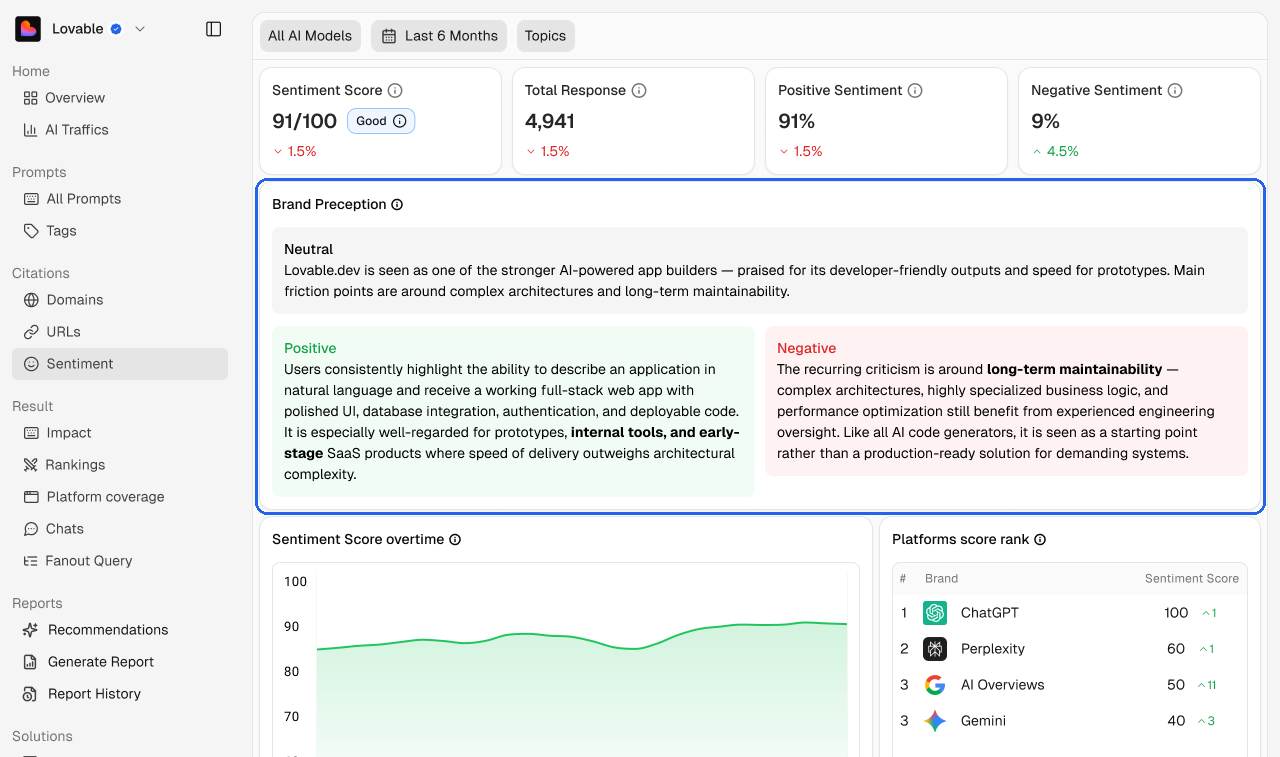Image resolution: width=1280 pixels, height=757 pixels.
Task: Click the Perplexity logo in the rank table
Action: coord(935,649)
